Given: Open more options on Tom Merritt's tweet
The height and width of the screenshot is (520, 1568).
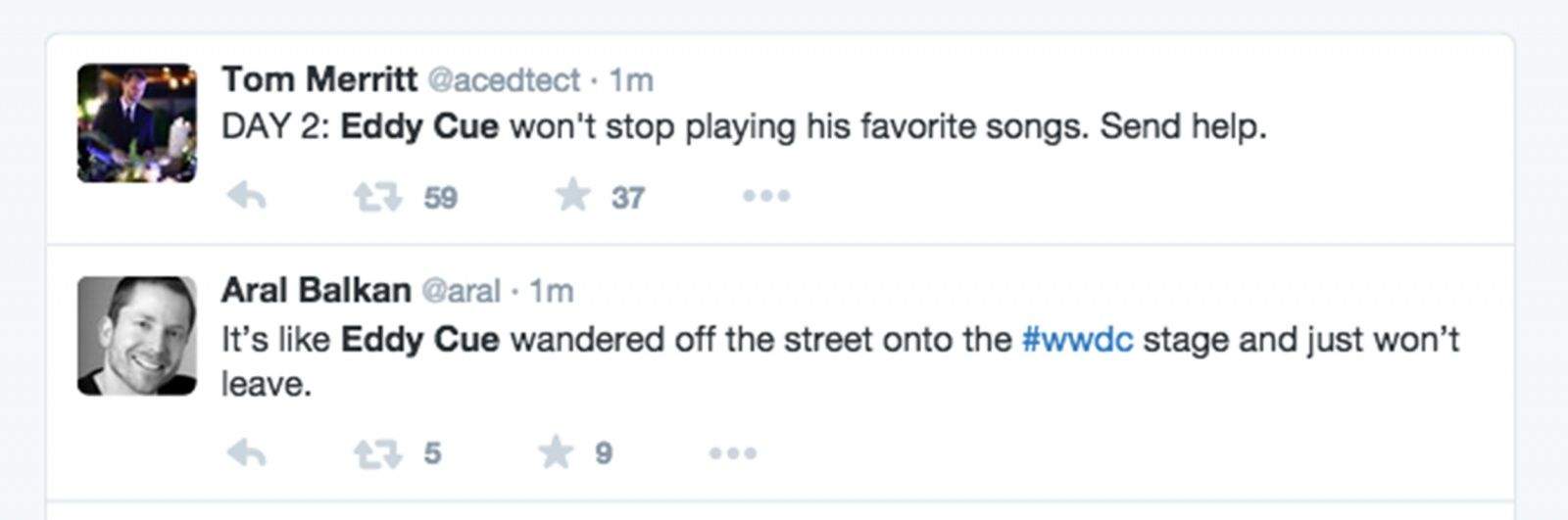Looking at the screenshot, I should (x=766, y=197).
